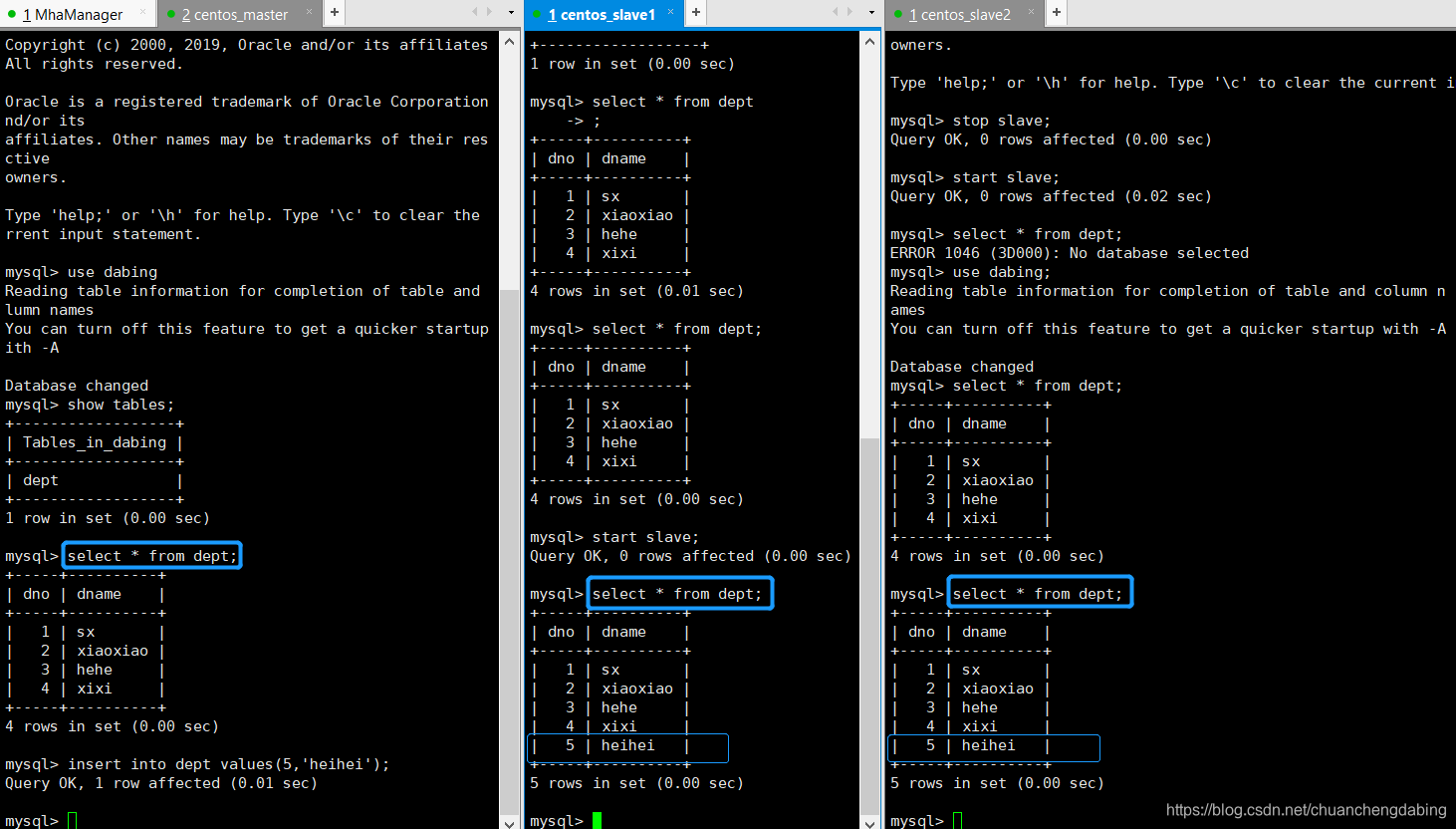Click "1 row in set (0.00 sec)" in the left pane
Viewport: 1456px width, 829px height.
click(x=108, y=518)
